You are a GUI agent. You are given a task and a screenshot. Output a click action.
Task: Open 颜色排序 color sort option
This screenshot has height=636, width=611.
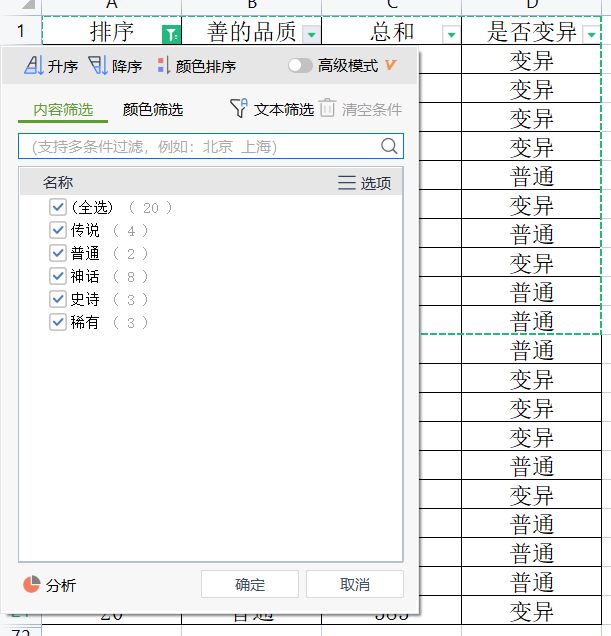196,66
